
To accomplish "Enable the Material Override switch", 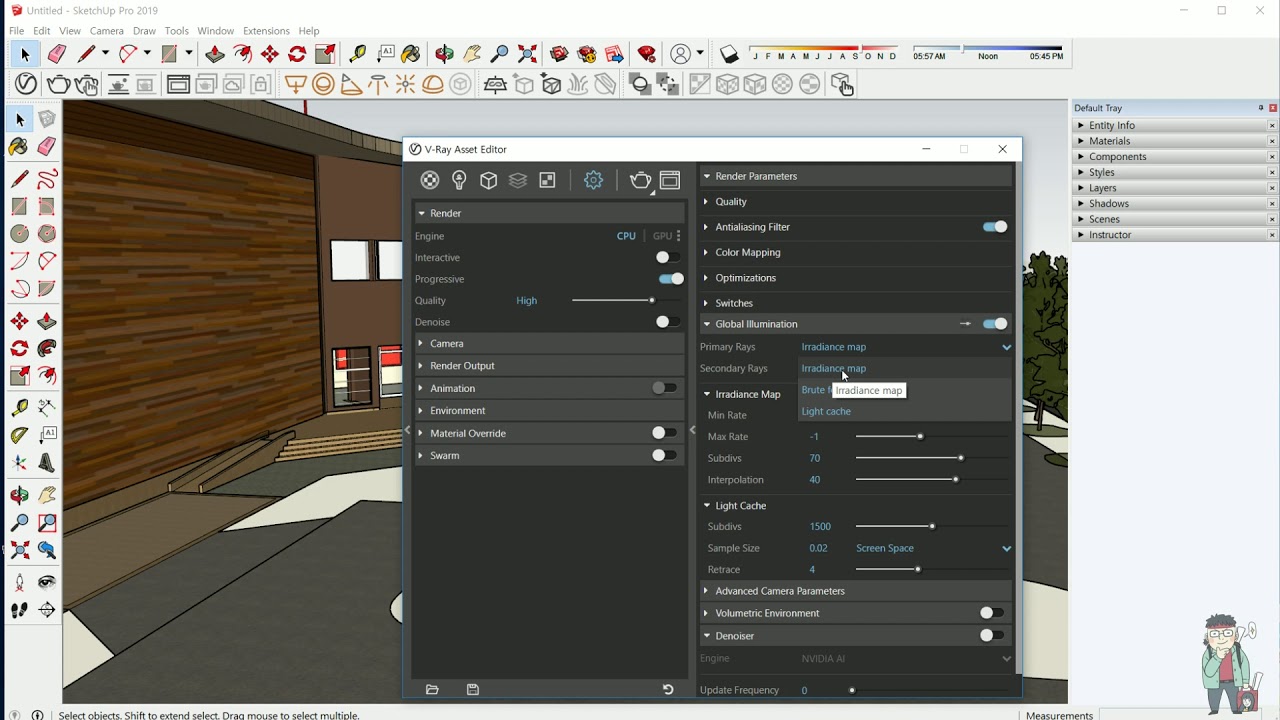I will pyautogui.click(x=664, y=433).
